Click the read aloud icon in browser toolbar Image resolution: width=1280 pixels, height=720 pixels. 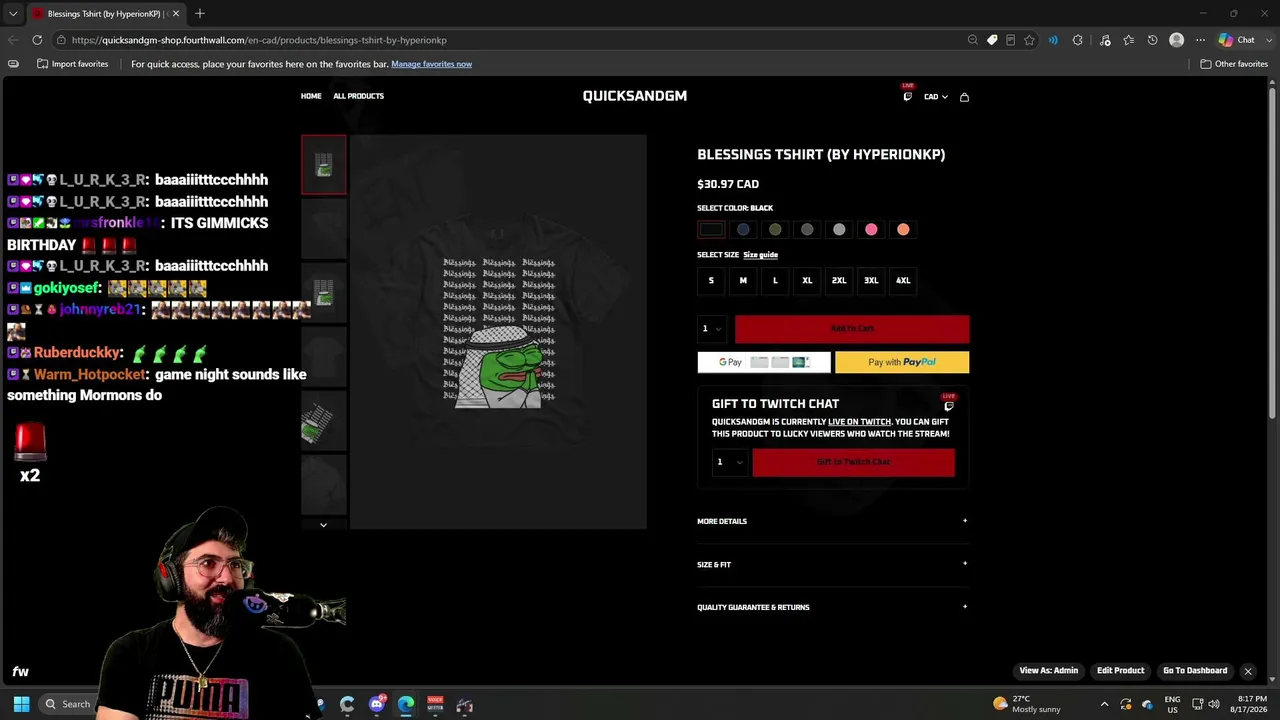click(1053, 40)
